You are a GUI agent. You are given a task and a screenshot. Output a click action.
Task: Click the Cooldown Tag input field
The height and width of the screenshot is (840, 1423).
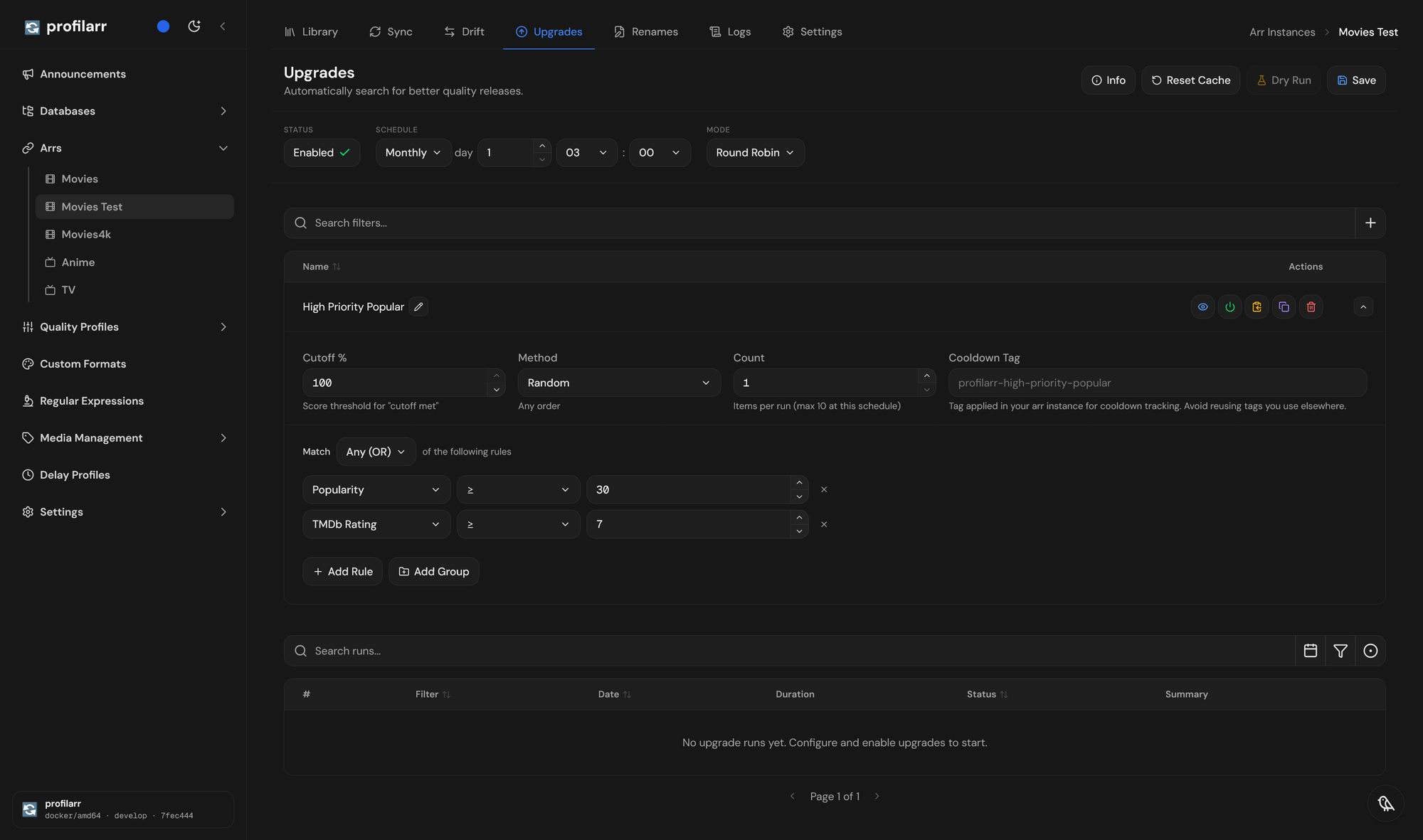(1158, 383)
